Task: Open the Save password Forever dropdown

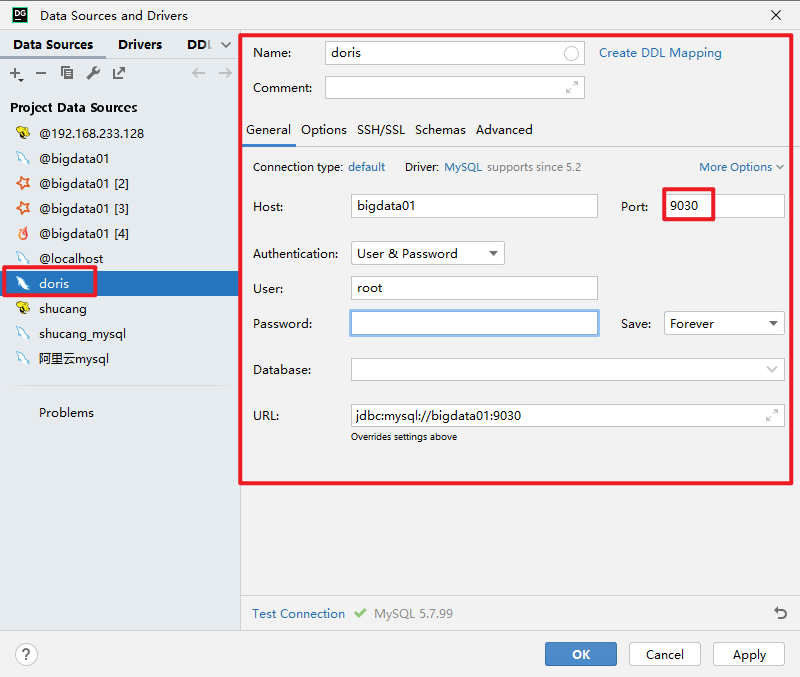Action: point(723,323)
